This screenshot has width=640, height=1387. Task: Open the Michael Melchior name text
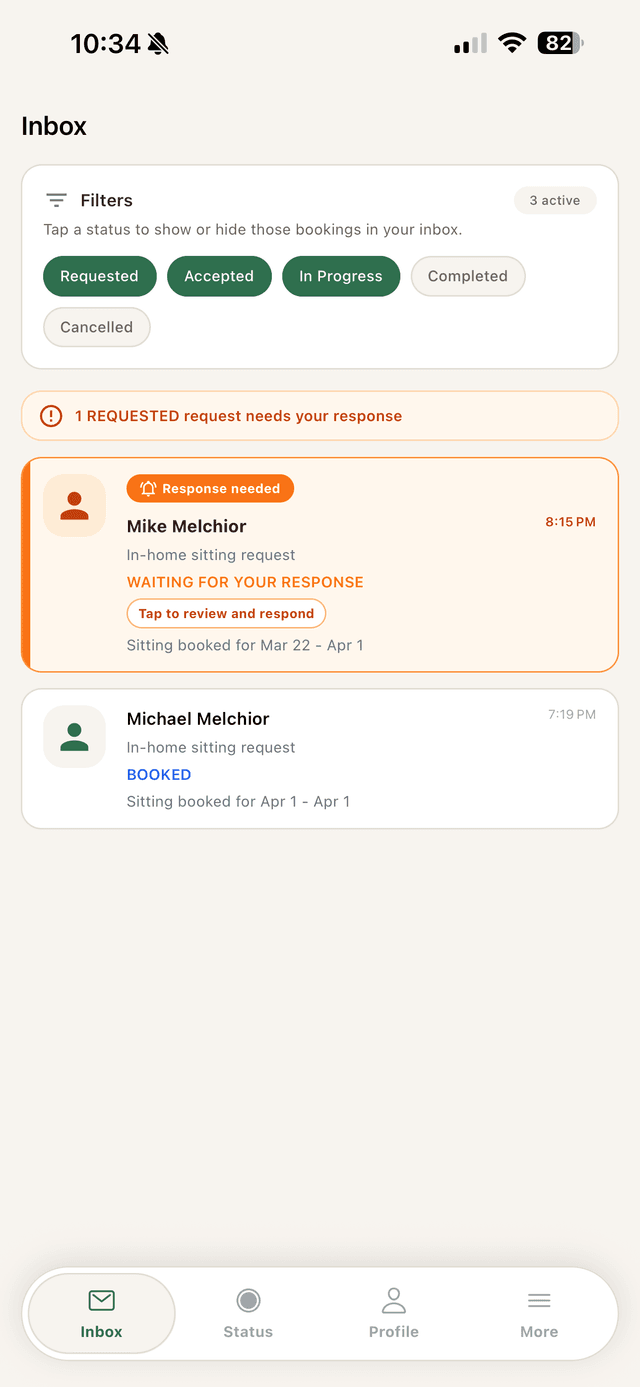click(198, 719)
